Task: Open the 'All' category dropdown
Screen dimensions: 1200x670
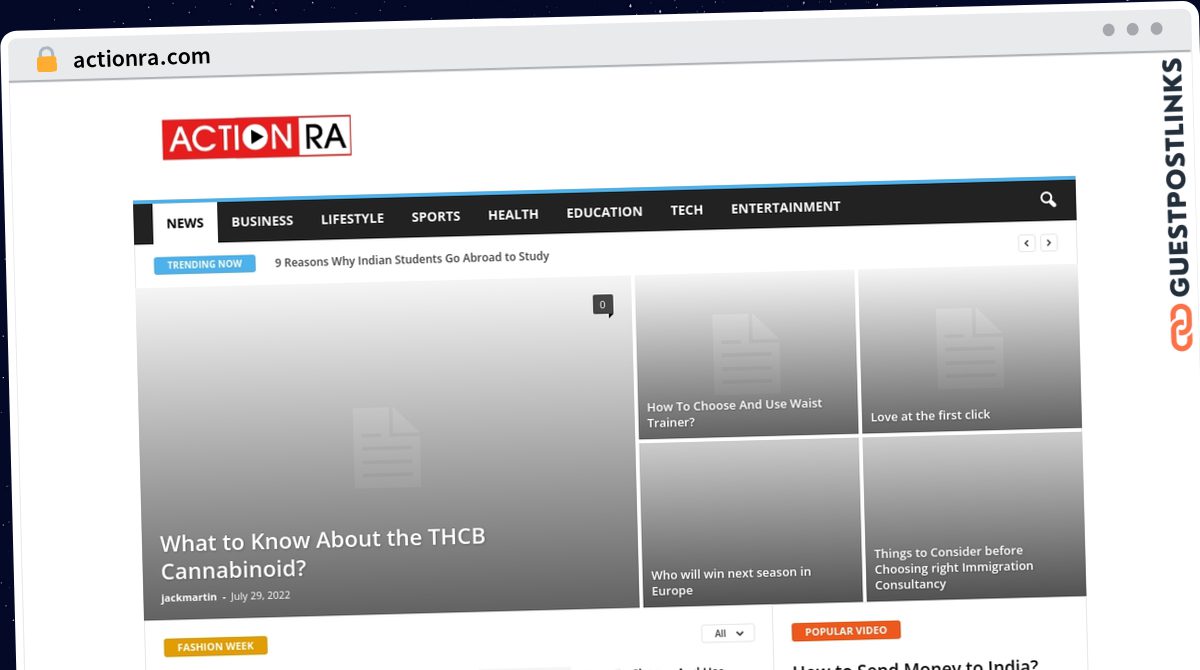Action: pyautogui.click(x=727, y=633)
